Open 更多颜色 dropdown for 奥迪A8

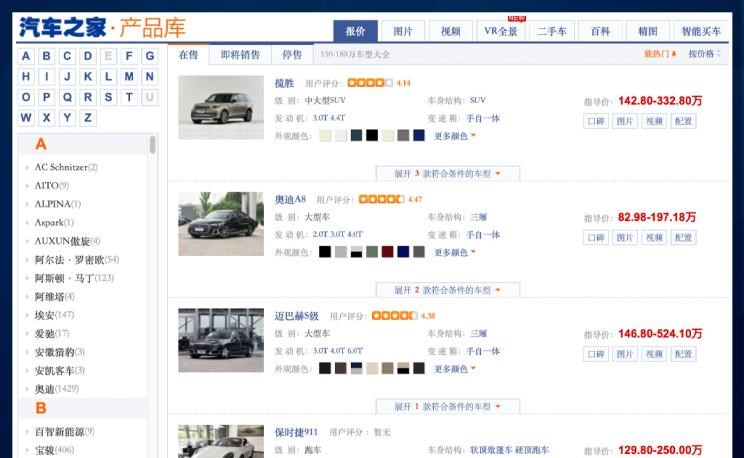pos(455,252)
